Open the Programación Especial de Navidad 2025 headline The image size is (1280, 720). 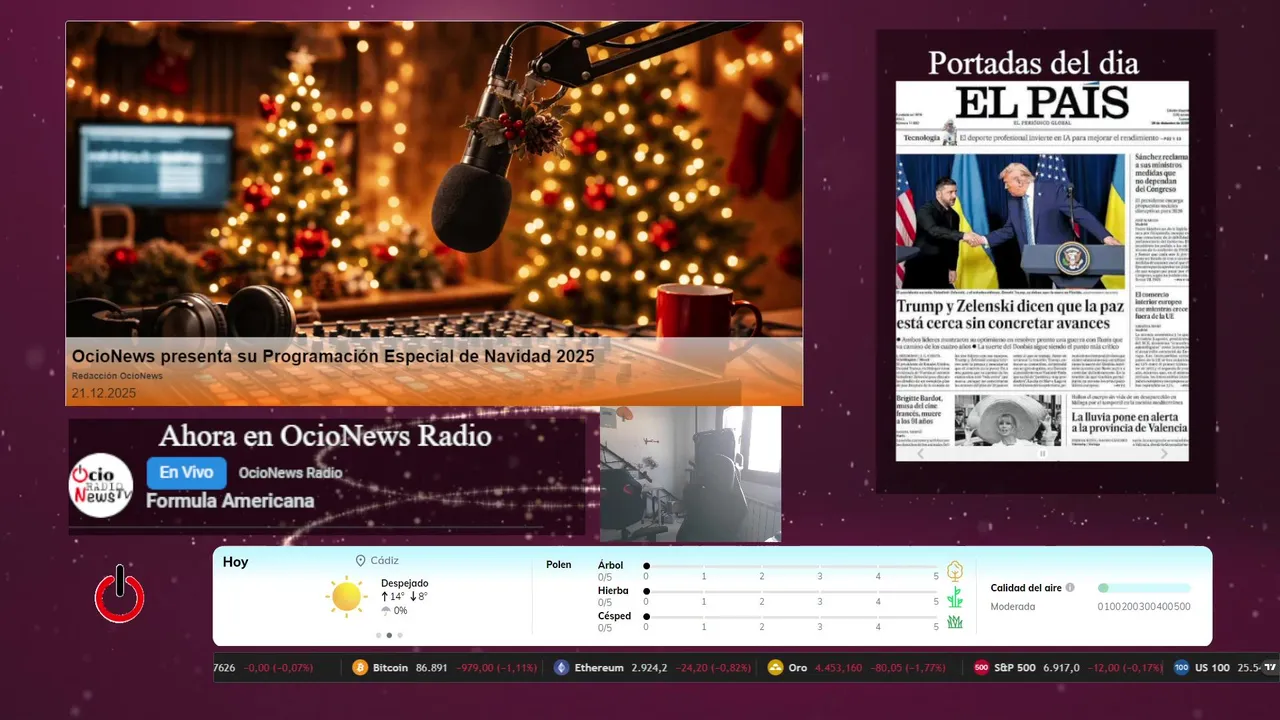[x=333, y=356]
